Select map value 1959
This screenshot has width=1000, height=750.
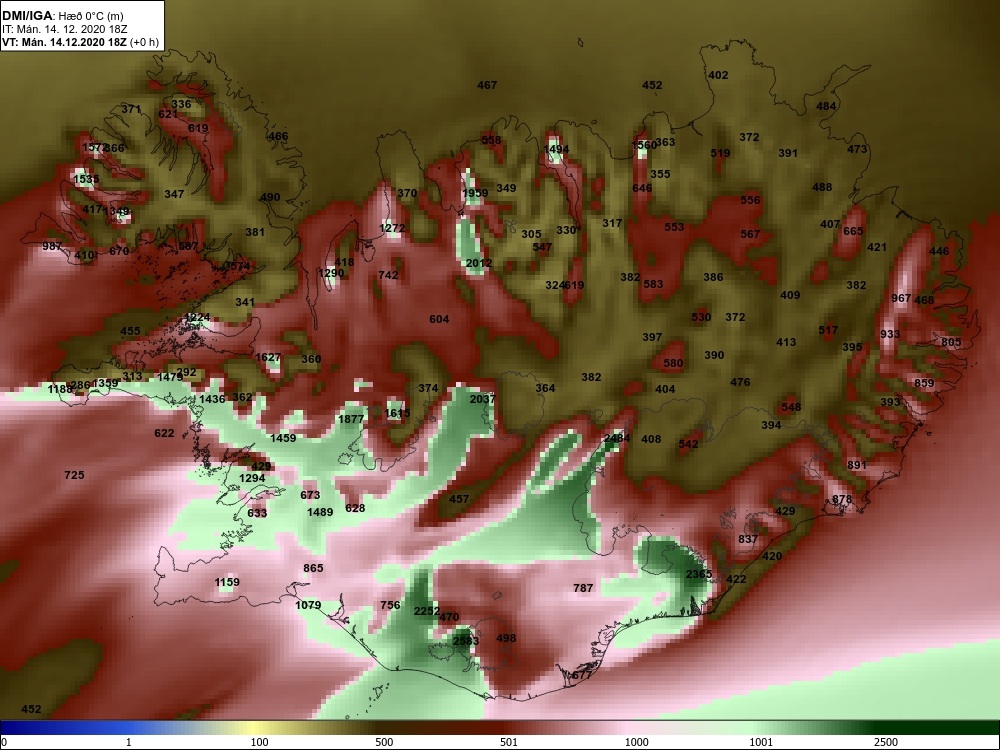(x=475, y=193)
